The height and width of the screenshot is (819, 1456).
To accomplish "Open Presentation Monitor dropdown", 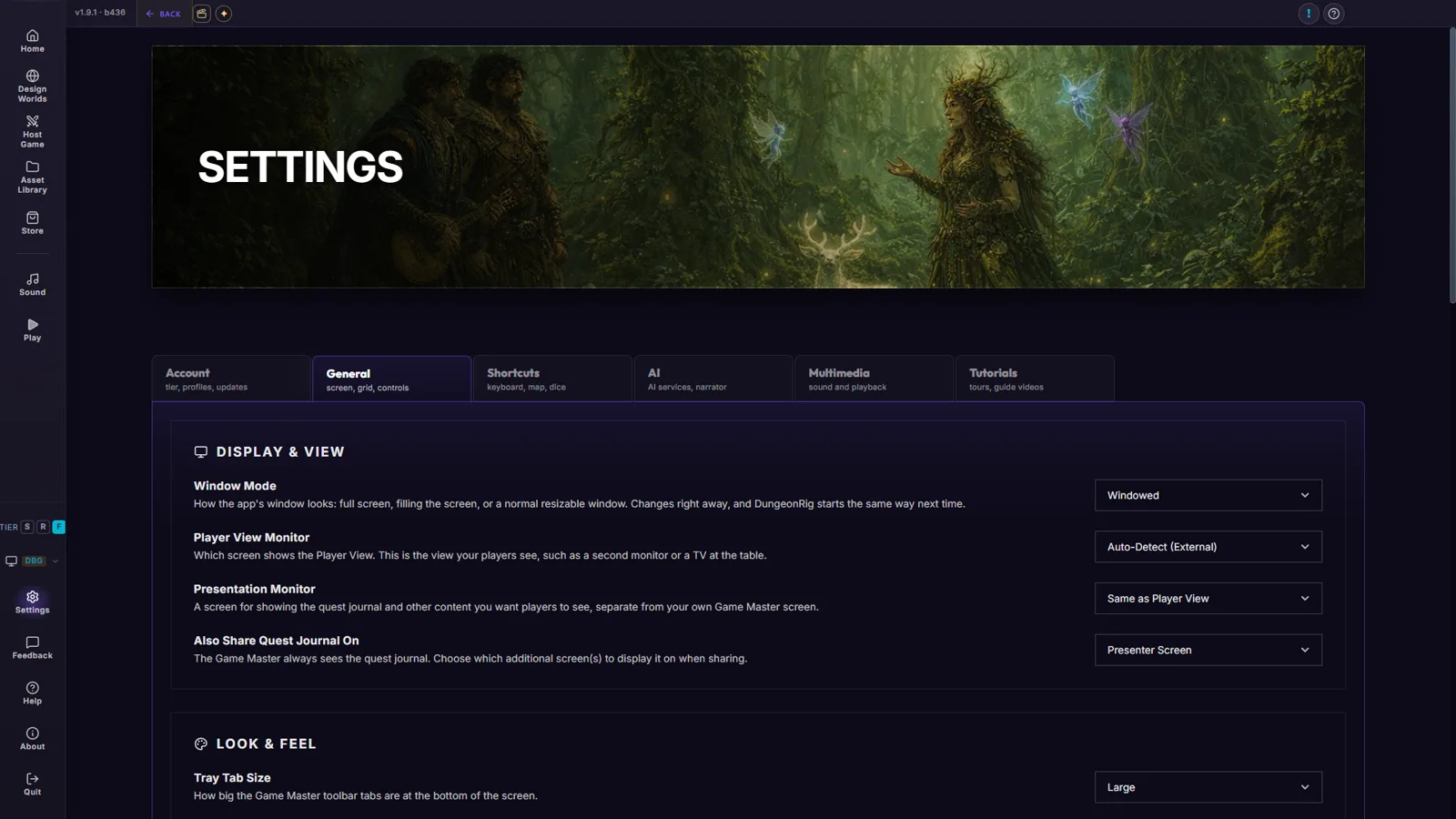I will pyautogui.click(x=1208, y=599).
